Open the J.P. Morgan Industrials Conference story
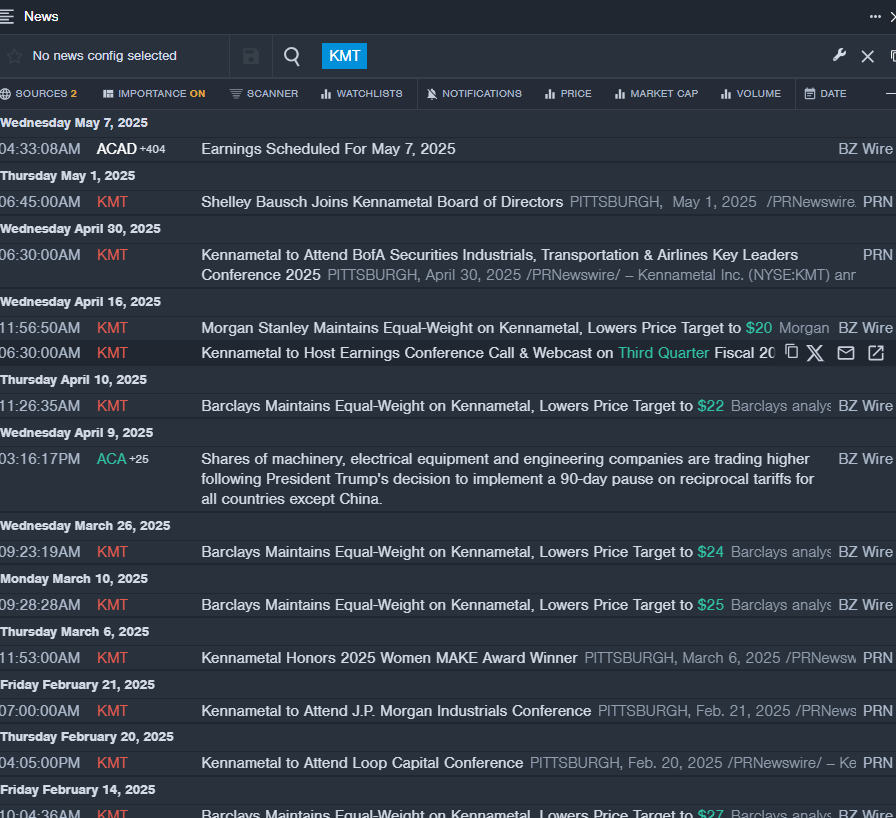Viewport: 896px width, 818px height. 396,711
